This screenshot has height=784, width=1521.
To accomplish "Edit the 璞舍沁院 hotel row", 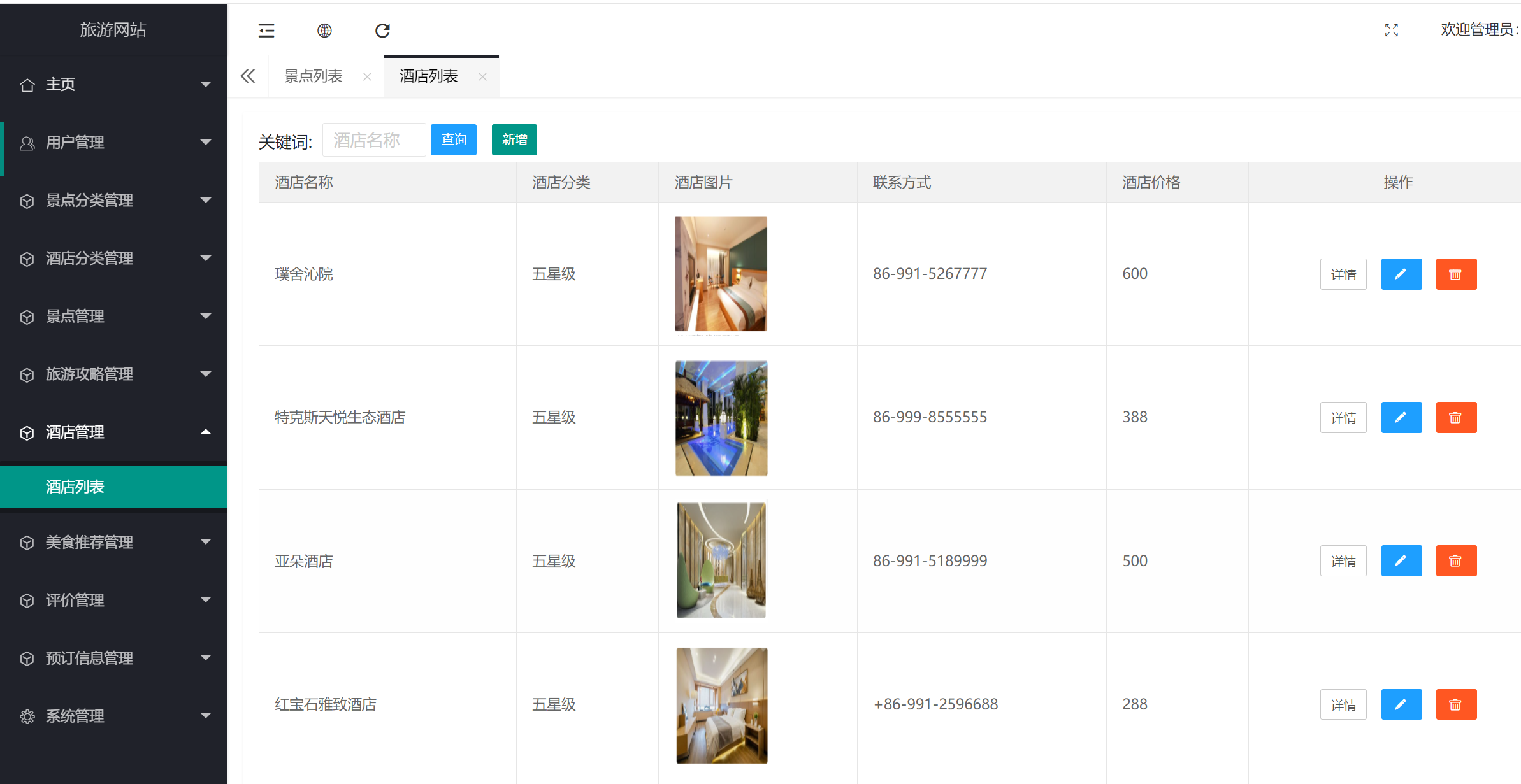I will click(x=1401, y=274).
